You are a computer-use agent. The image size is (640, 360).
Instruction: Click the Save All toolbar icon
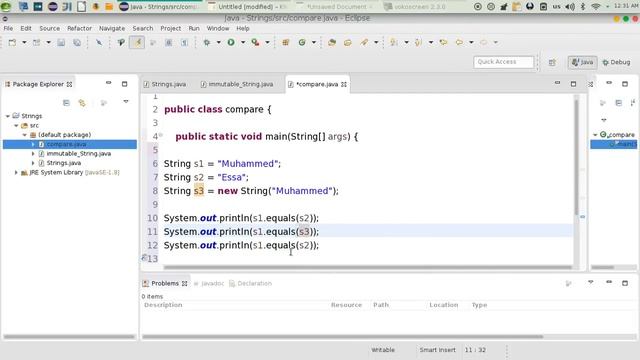[x=77, y=42]
